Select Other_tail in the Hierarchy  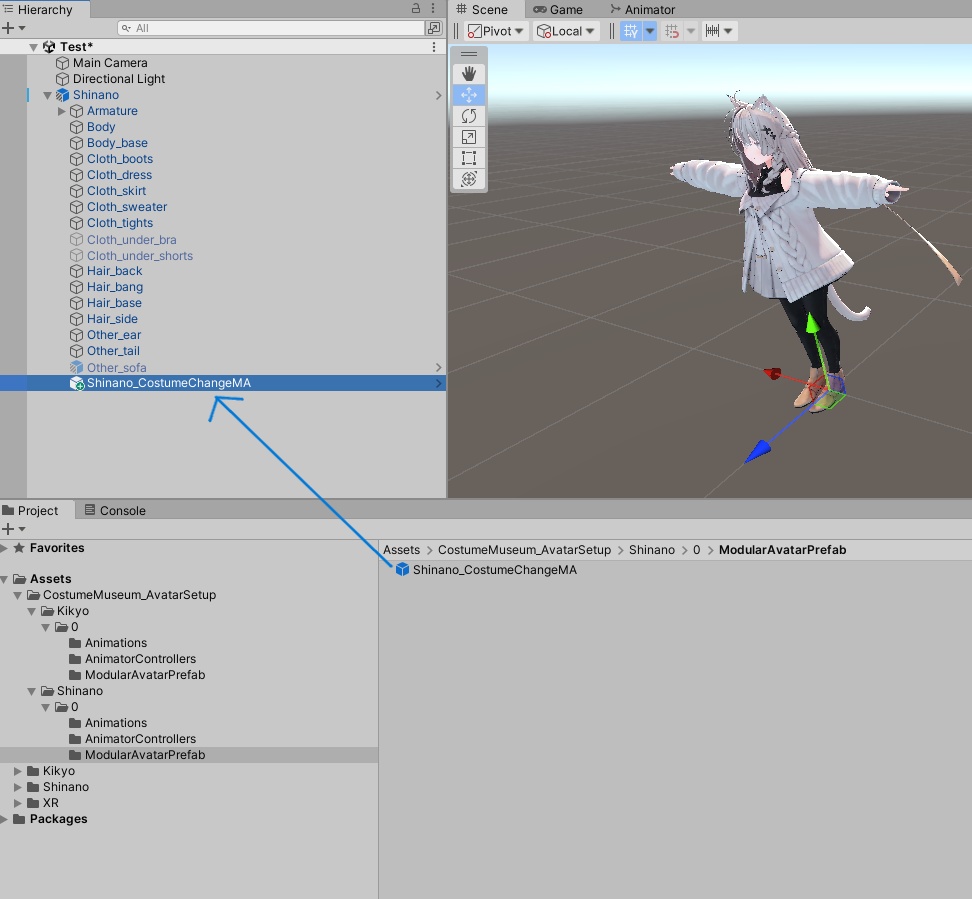(113, 351)
